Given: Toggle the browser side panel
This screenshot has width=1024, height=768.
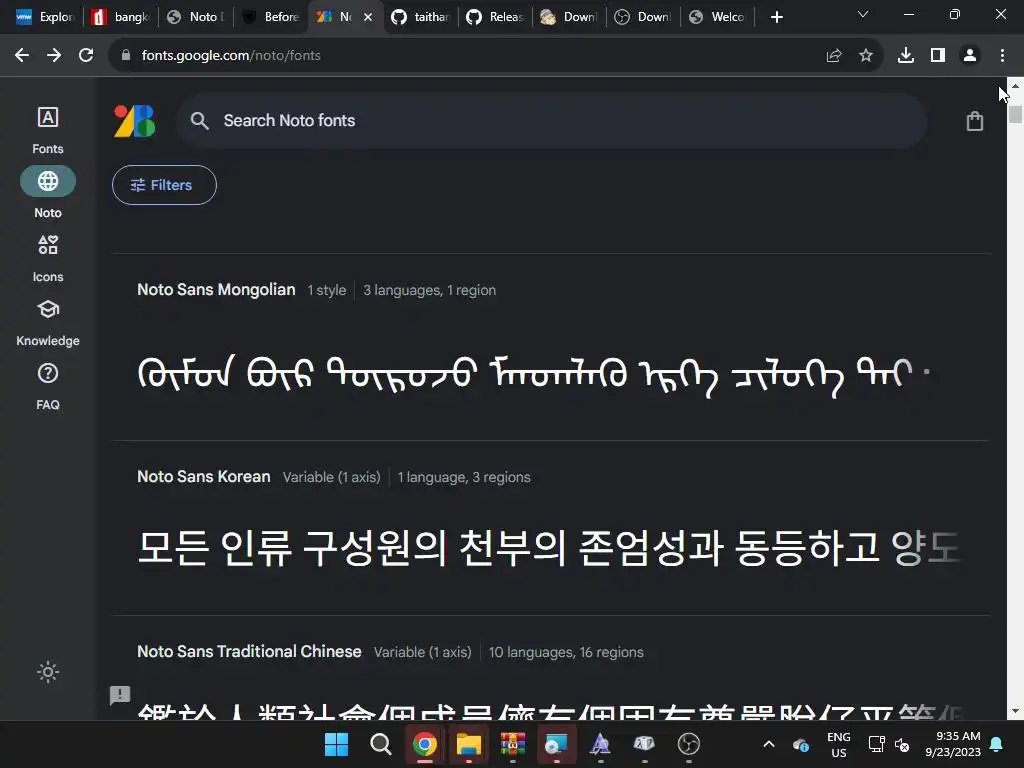Looking at the screenshot, I should [938, 56].
